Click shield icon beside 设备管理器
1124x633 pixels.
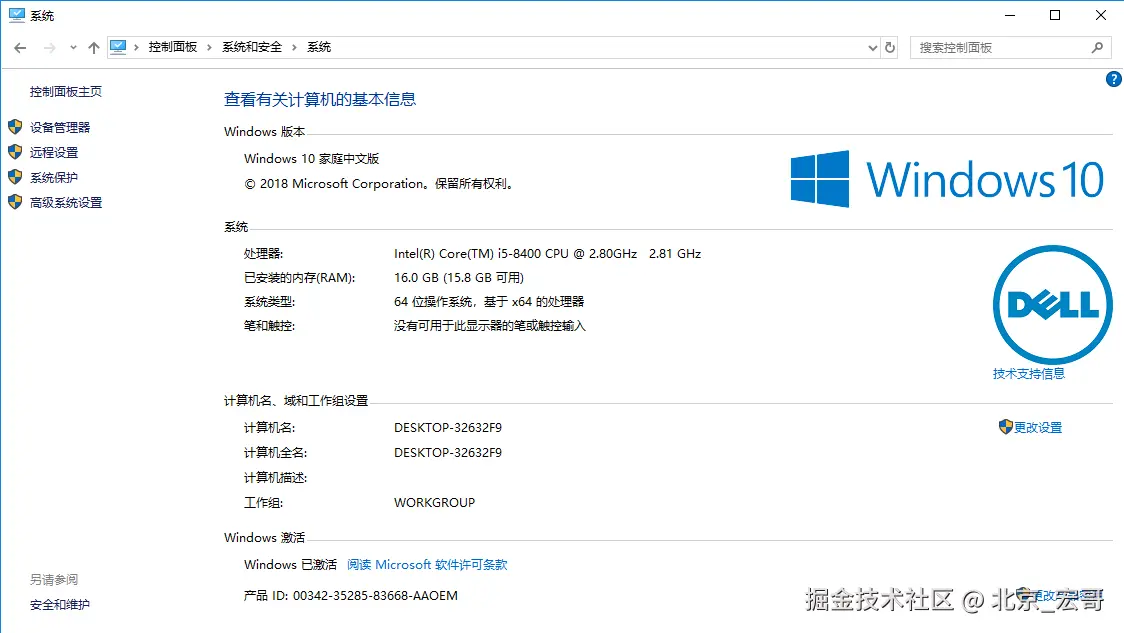[x=15, y=127]
